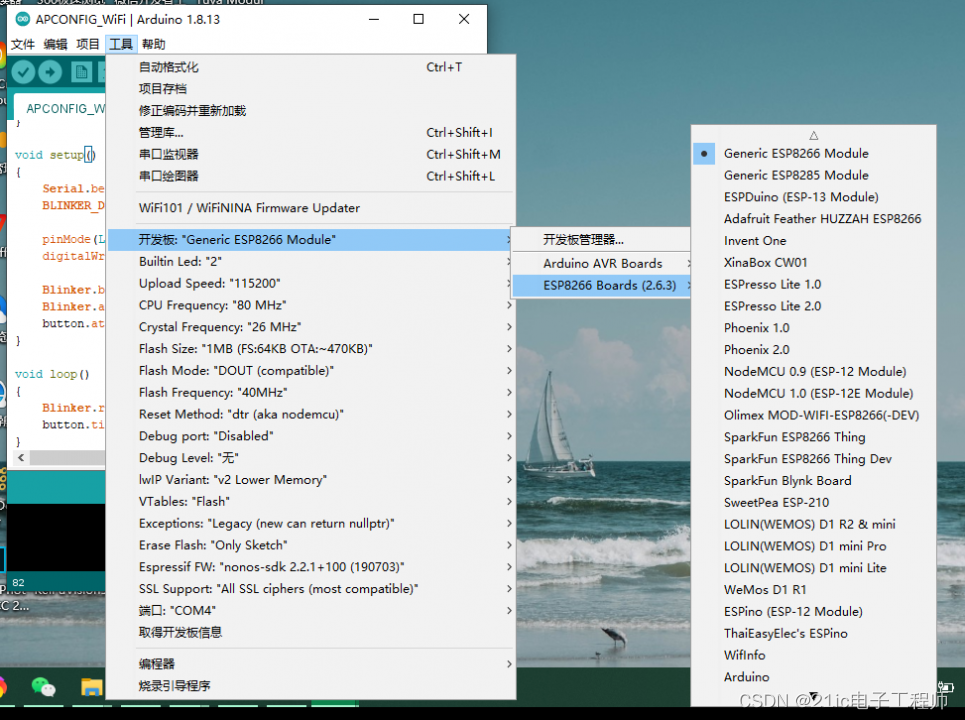This screenshot has width=965, height=720.
Task: Open the 编辑 menu
Action: [x=55, y=44]
